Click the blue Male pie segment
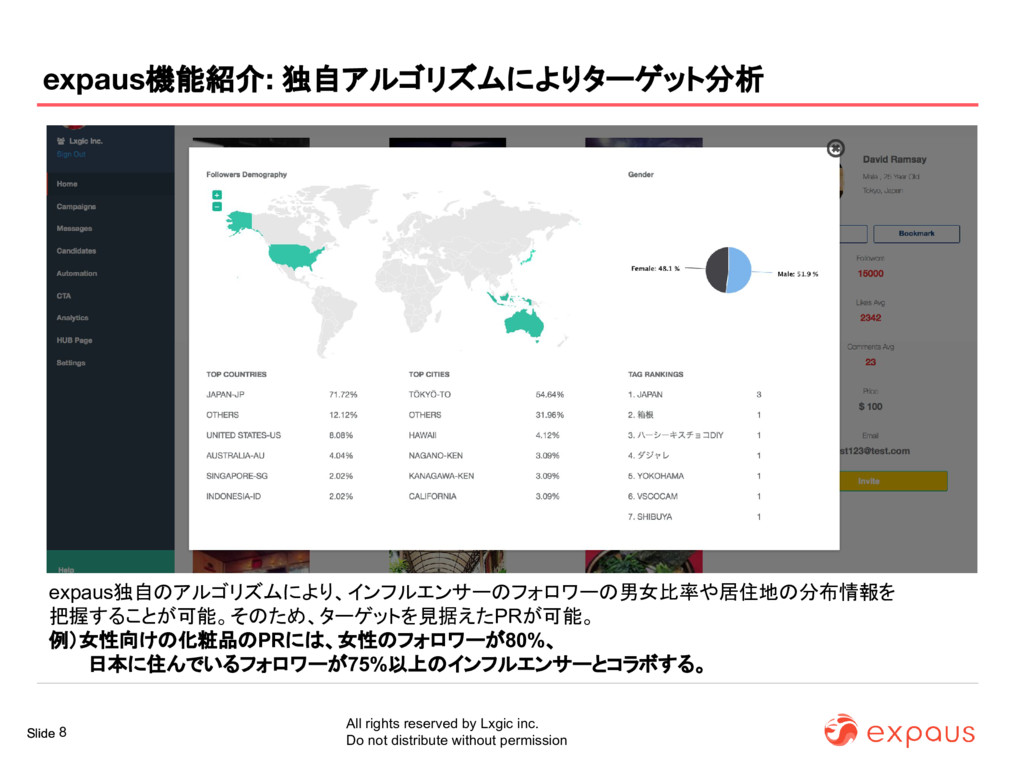Screen dimensions: 1024x768 (741, 270)
